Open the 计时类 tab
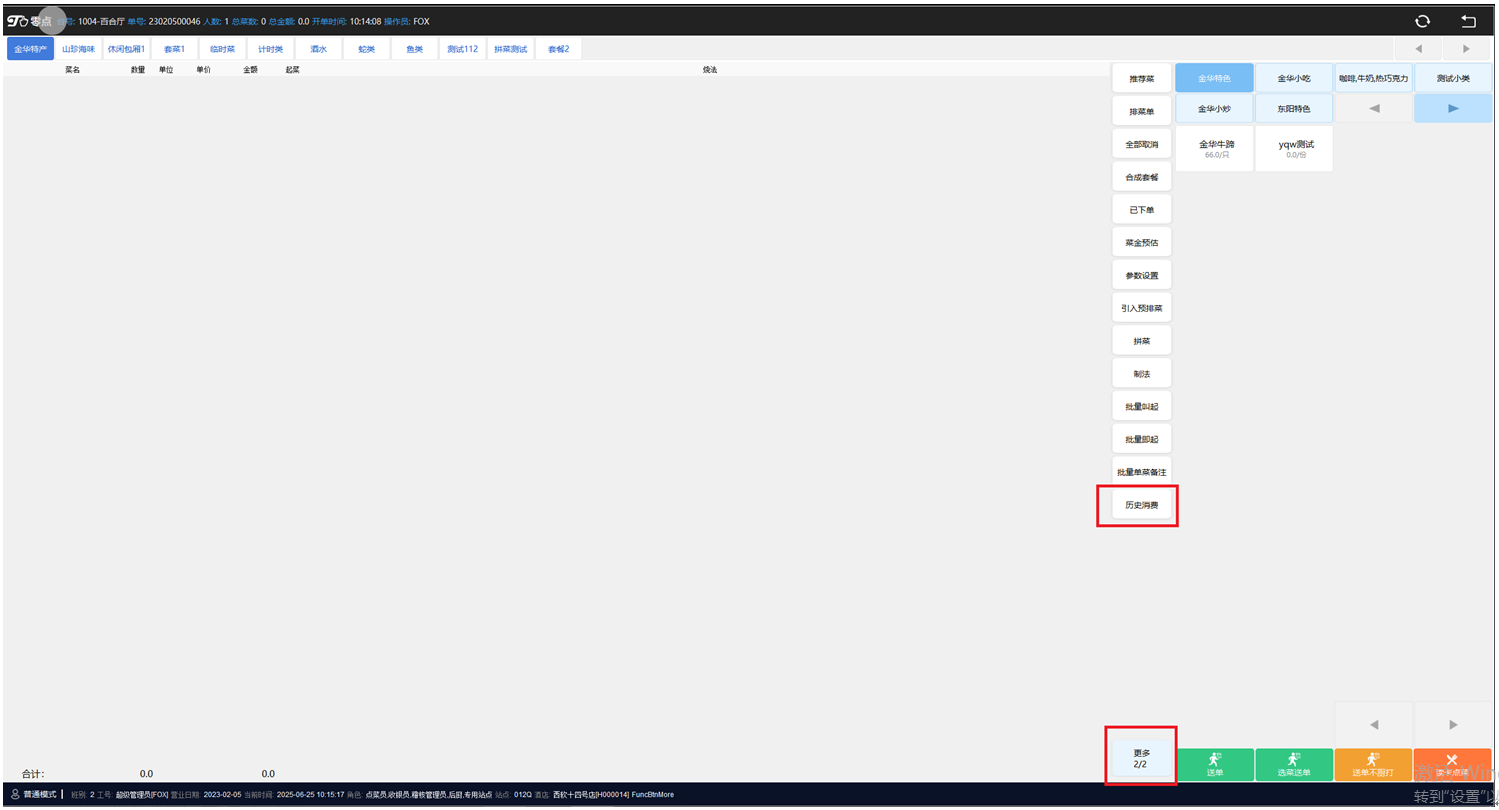This screenshot has width=1499, height=810. pos(271,49)
